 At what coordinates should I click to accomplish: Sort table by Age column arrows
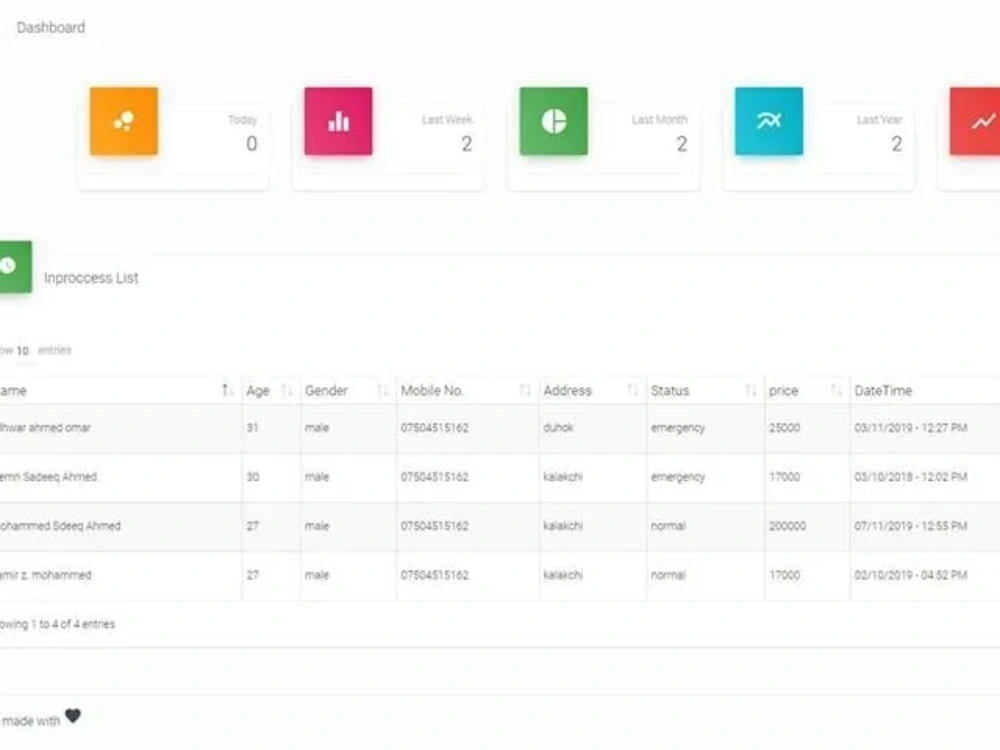click(x=287, y=390)
